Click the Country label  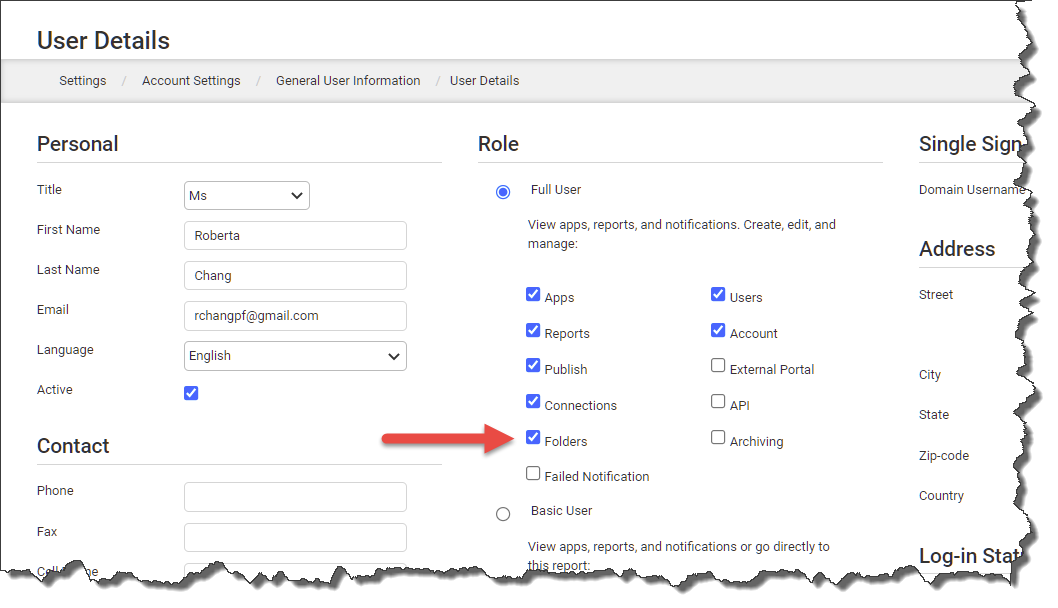click(x=941, y=496)
